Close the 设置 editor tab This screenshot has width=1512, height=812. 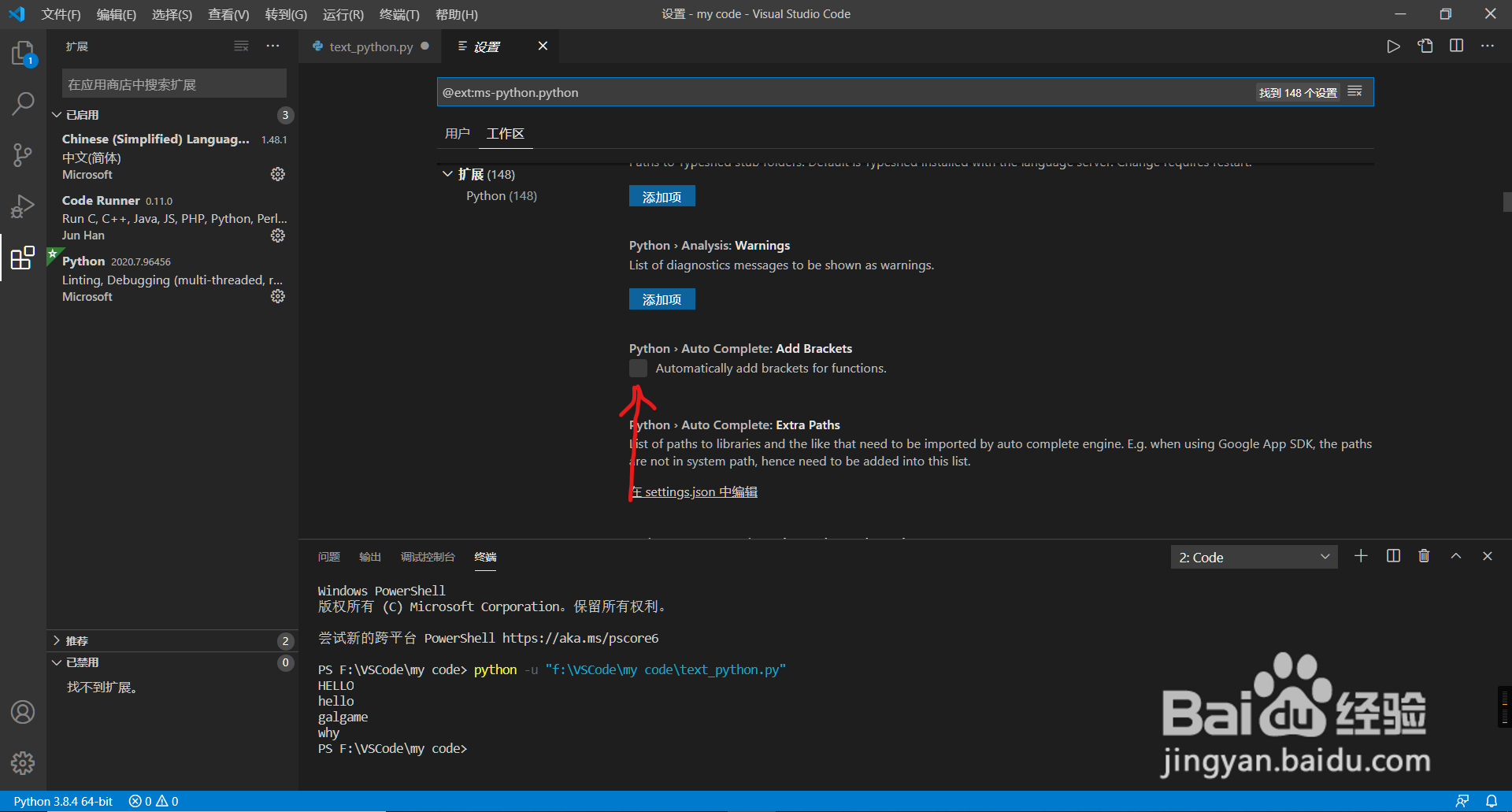tap(543, 46)
